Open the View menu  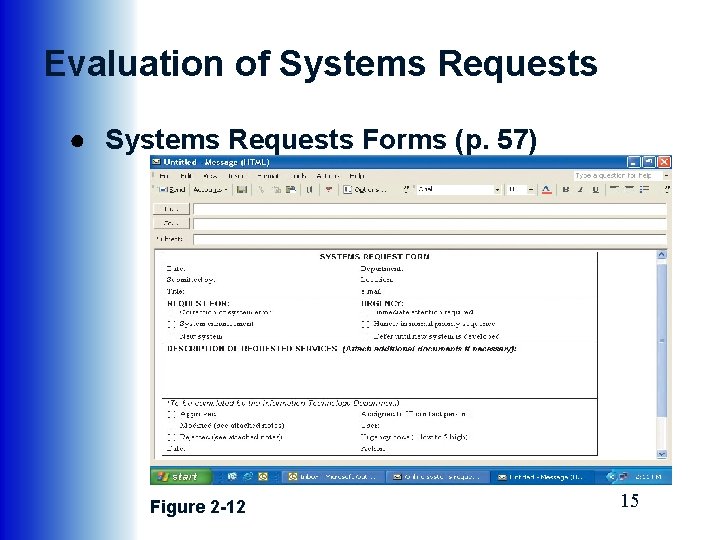tap(210, 176)
